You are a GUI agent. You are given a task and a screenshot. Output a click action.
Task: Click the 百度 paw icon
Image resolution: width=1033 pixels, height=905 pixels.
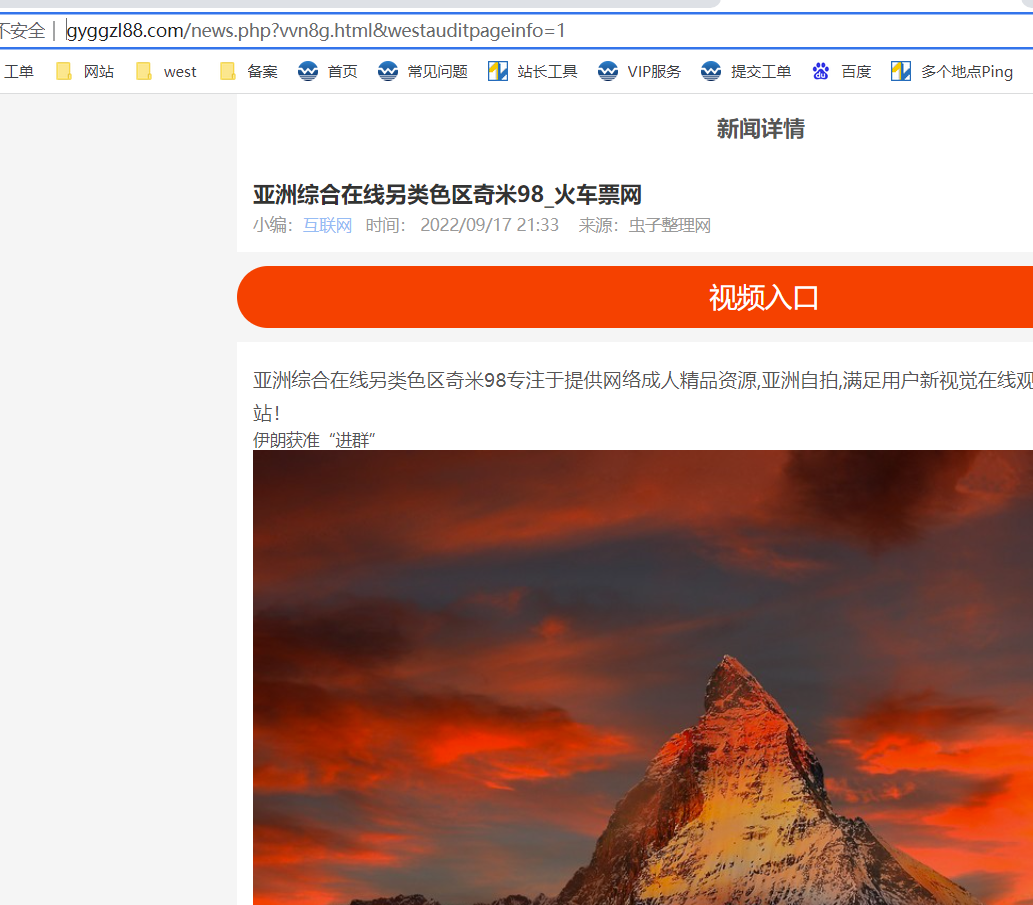point(820,71)
